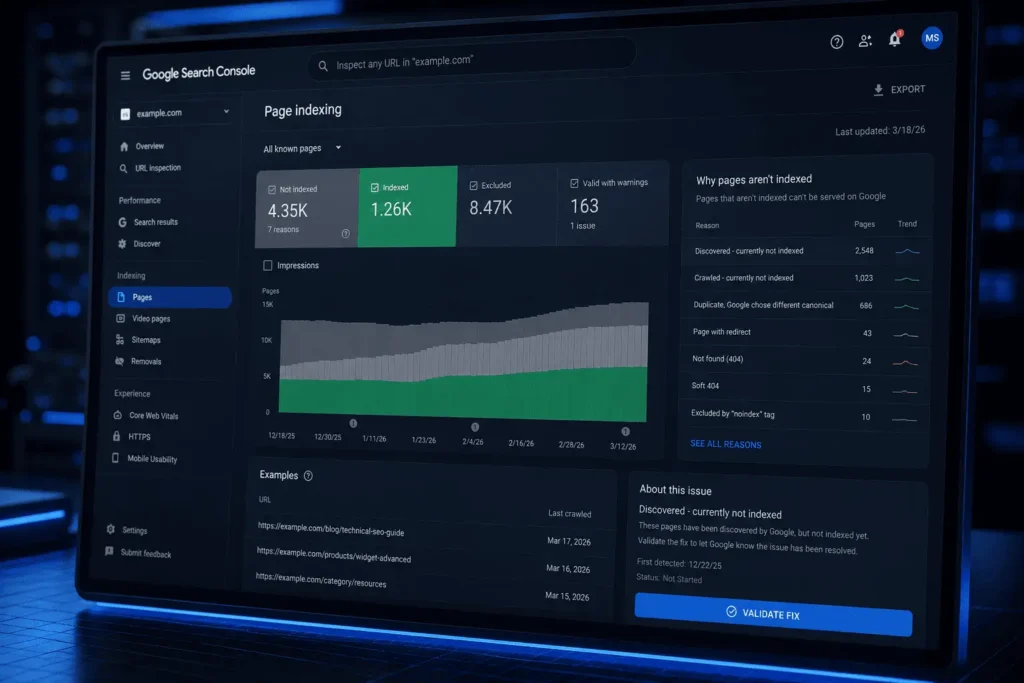Click the chart annotation marker near 2/4/26

475,427
